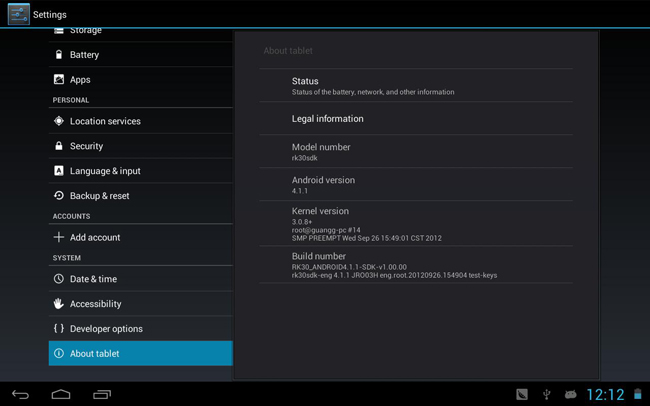Open the Storage settings row
The height and width of the screenshot is (406, 650).
pyautogui.click(x=141, y=34)
